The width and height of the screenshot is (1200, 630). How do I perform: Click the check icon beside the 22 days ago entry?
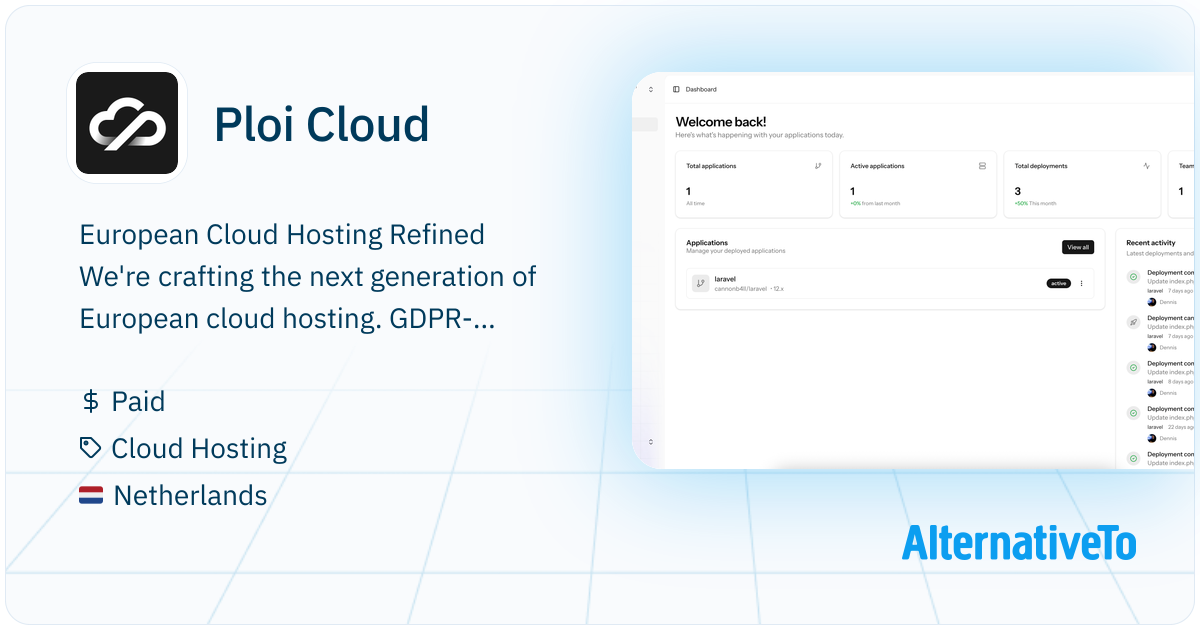coord(1133,412)
